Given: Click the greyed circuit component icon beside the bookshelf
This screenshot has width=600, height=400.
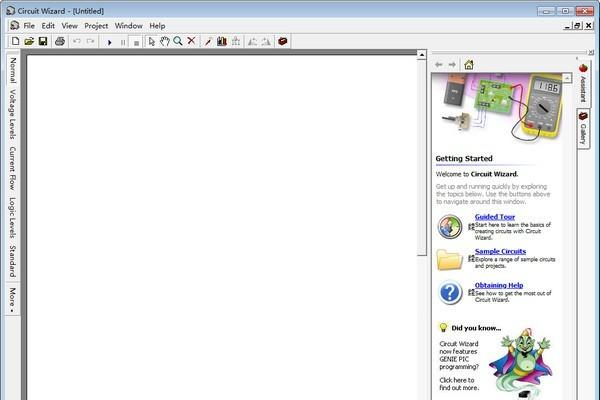Looking at the screenshot, I should (x=236, y=41).
